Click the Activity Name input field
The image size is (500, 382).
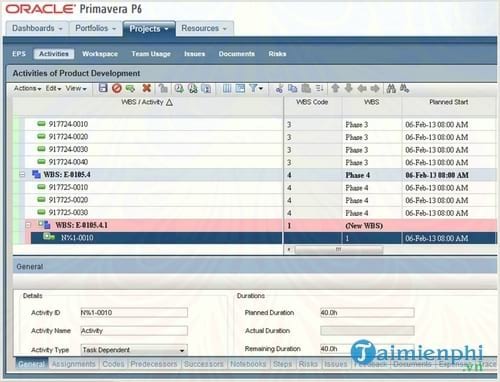(134, 331)
